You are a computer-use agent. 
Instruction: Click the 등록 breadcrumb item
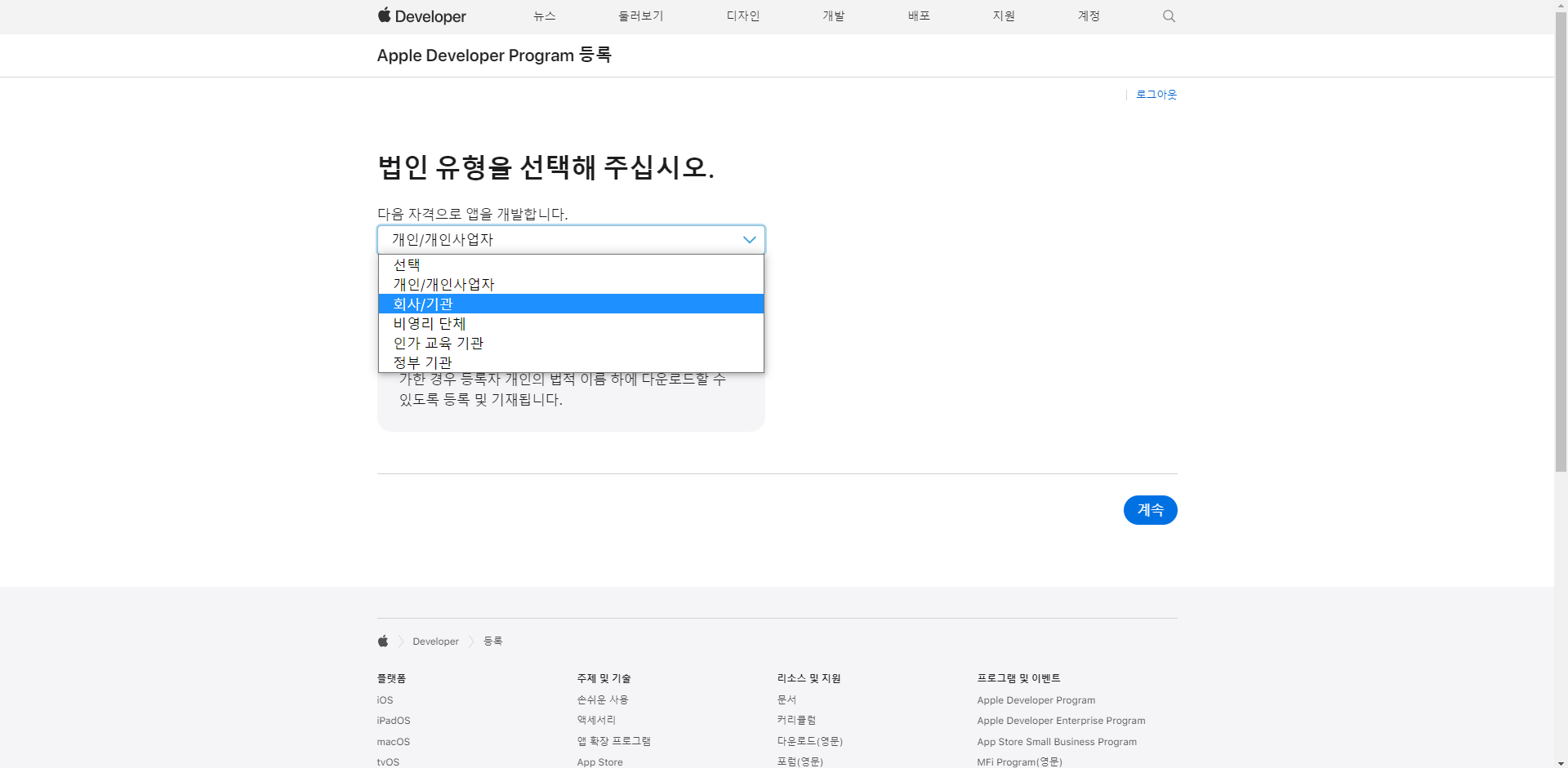coord(492,641)
